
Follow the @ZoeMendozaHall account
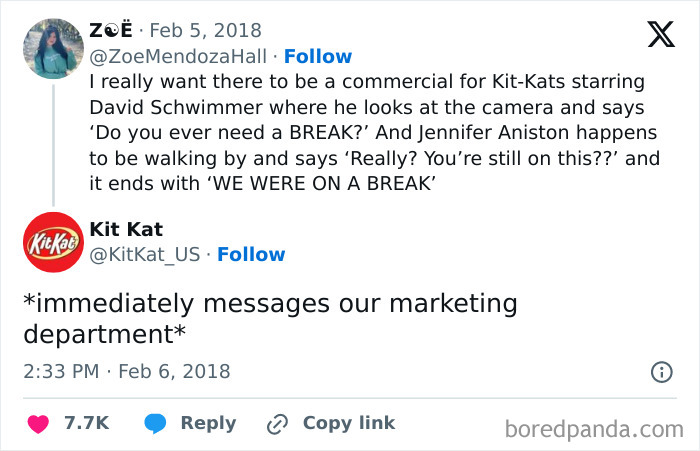(x=318, y=56)
